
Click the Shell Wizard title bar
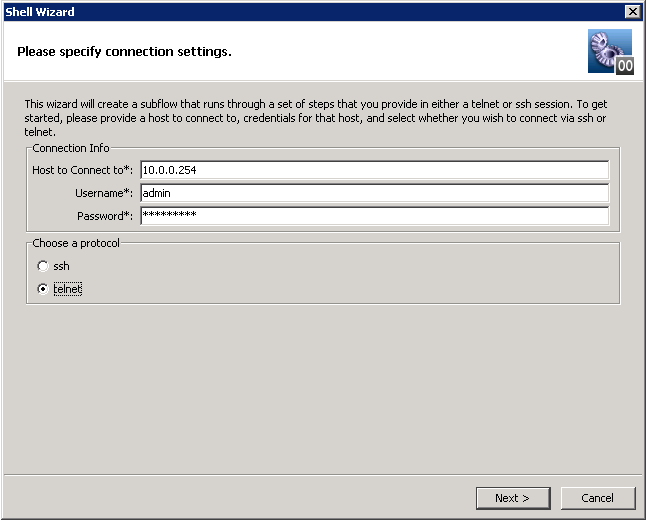coord(300,11)
